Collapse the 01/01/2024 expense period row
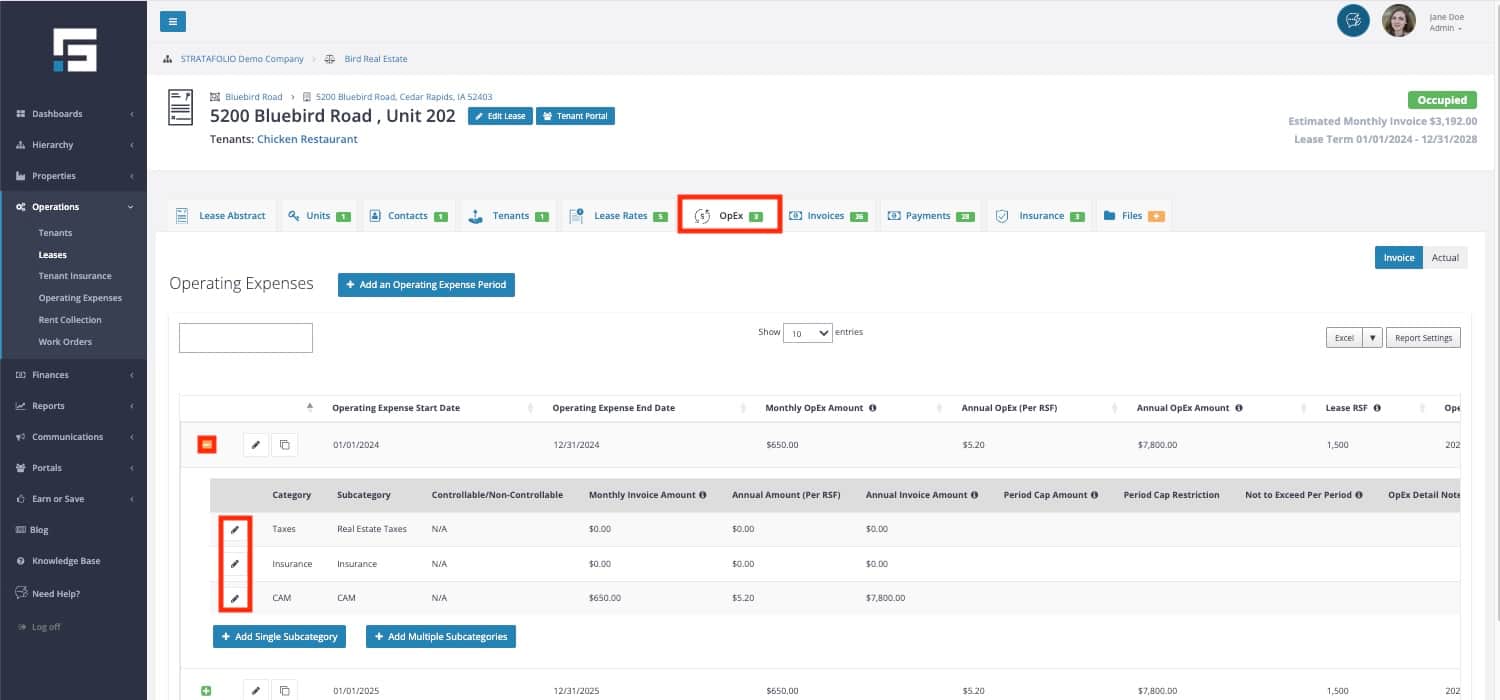The height and width of the screenshot is (700, 1500). [x=206, y=444]
